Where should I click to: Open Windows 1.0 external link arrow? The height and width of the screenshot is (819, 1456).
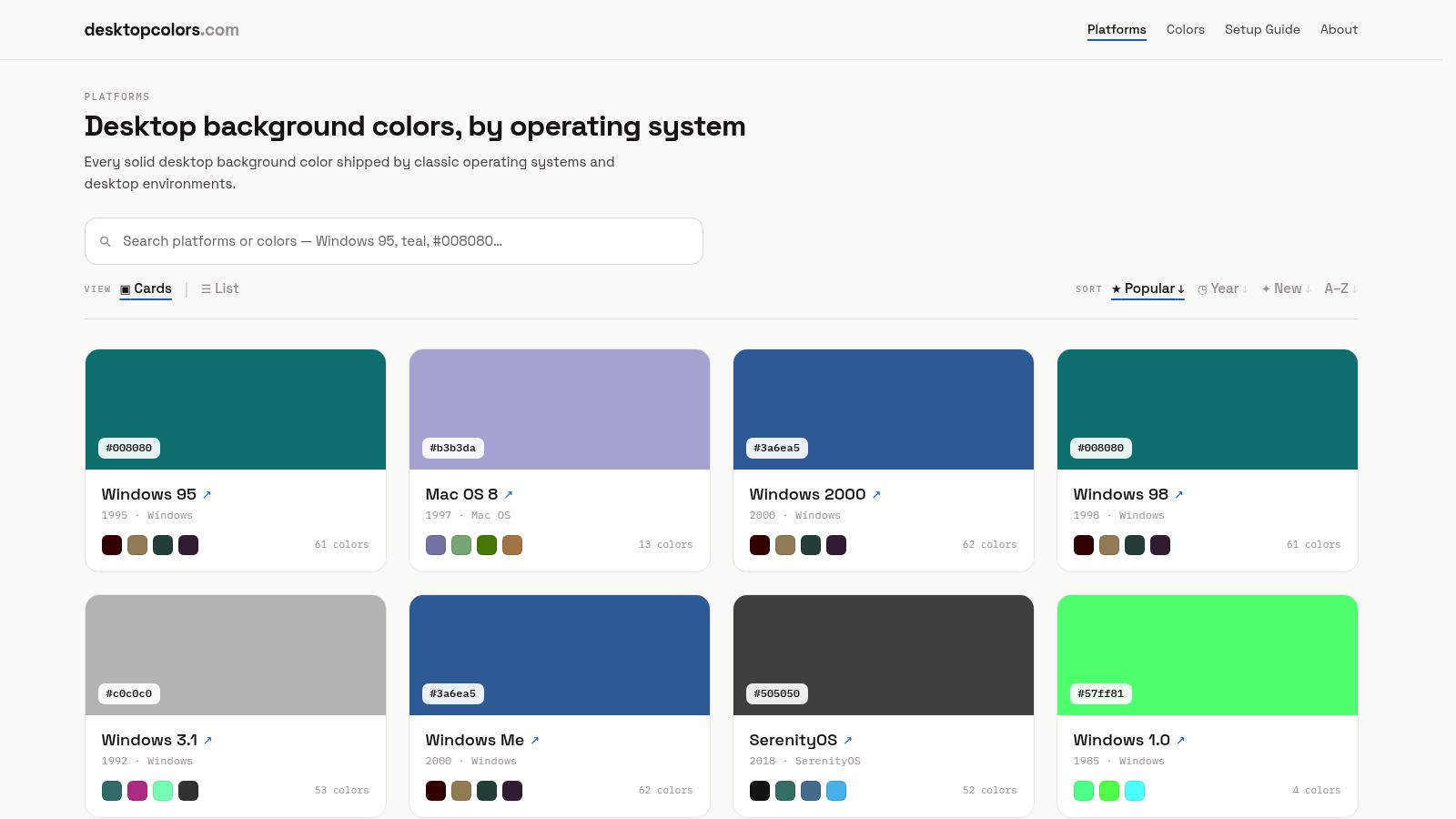point(1180,741)
